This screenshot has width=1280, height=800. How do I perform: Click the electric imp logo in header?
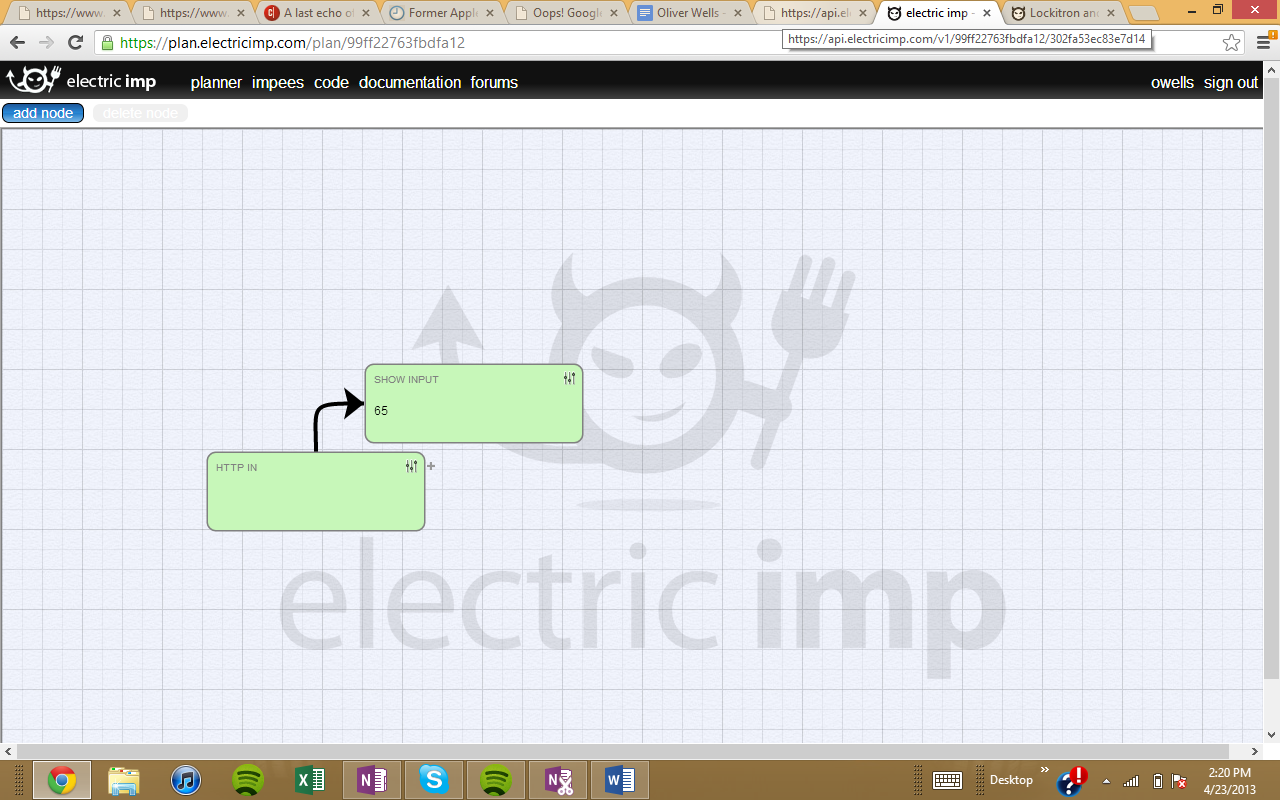pyautogui.click(x=82, y=81)
